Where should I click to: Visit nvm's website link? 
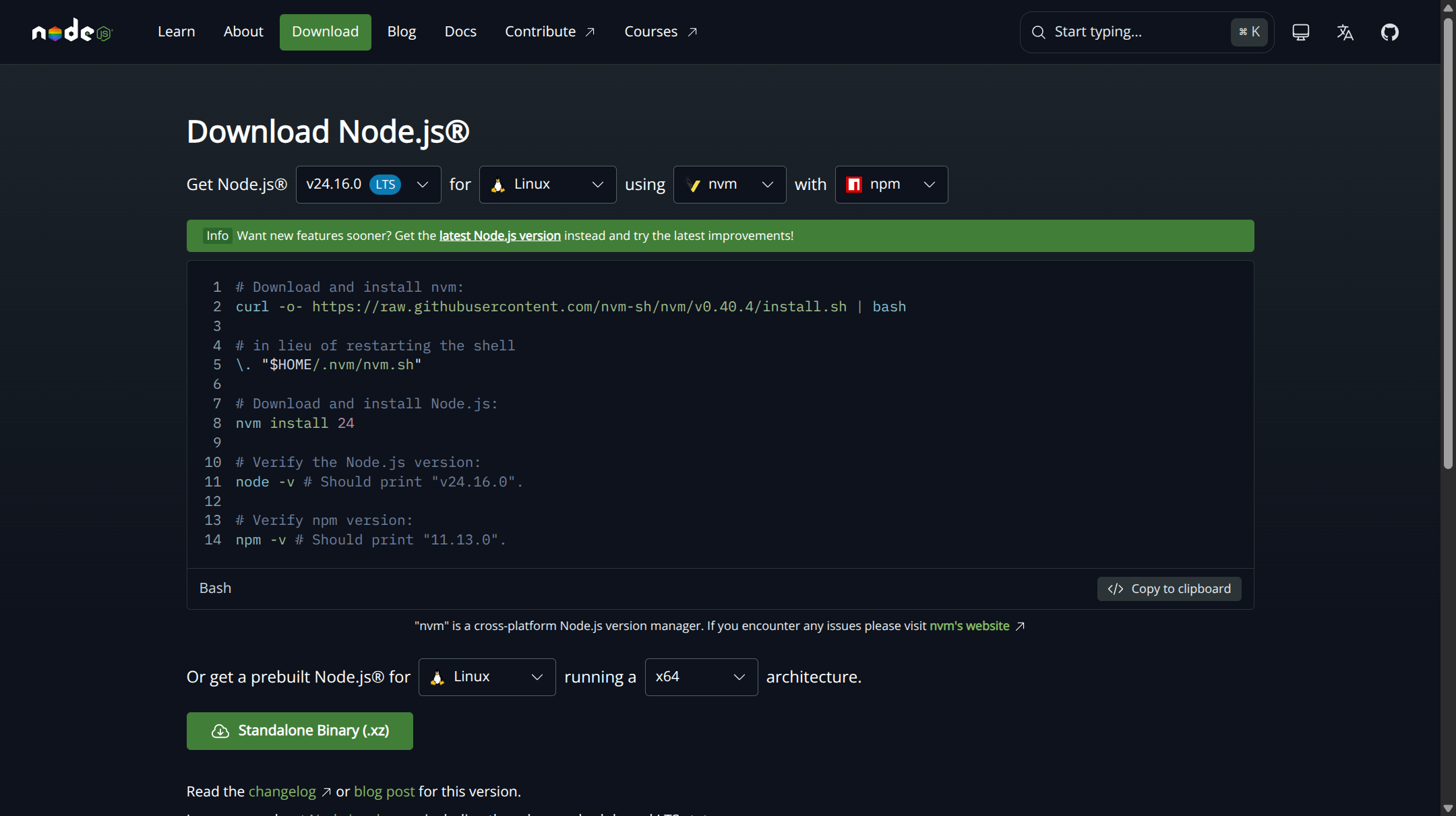coord(969,626)
